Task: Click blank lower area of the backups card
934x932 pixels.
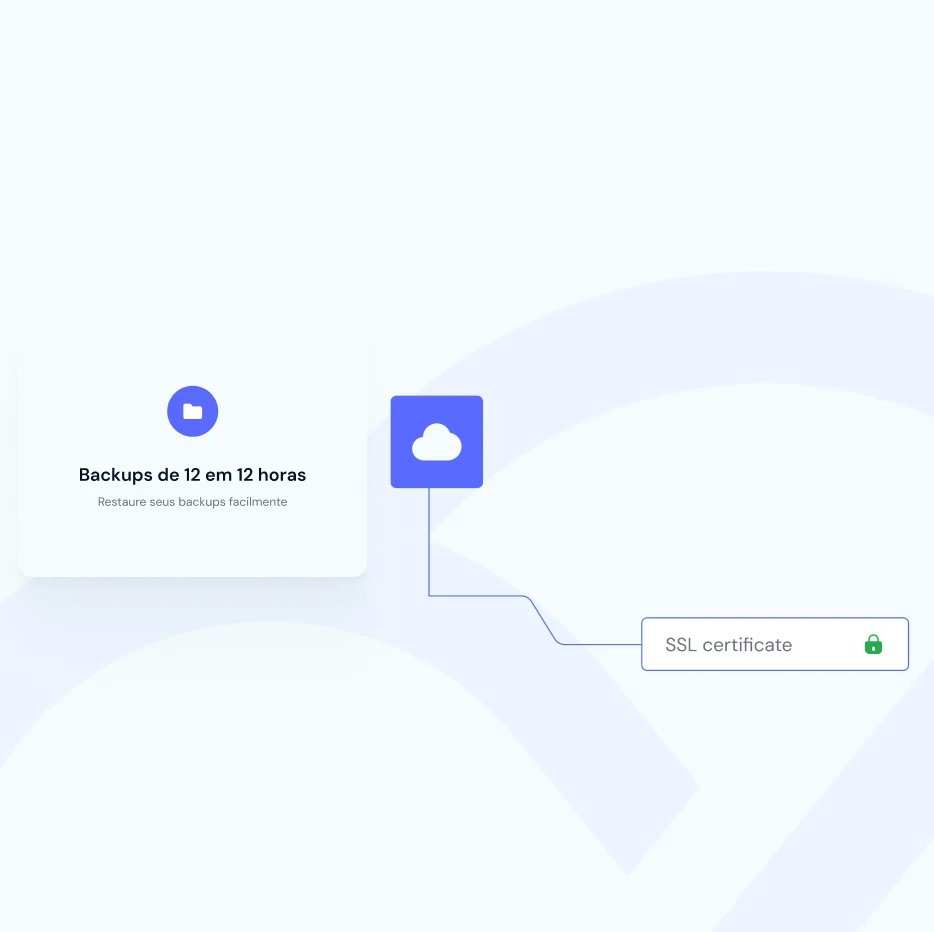Action: tap(192, 545)
